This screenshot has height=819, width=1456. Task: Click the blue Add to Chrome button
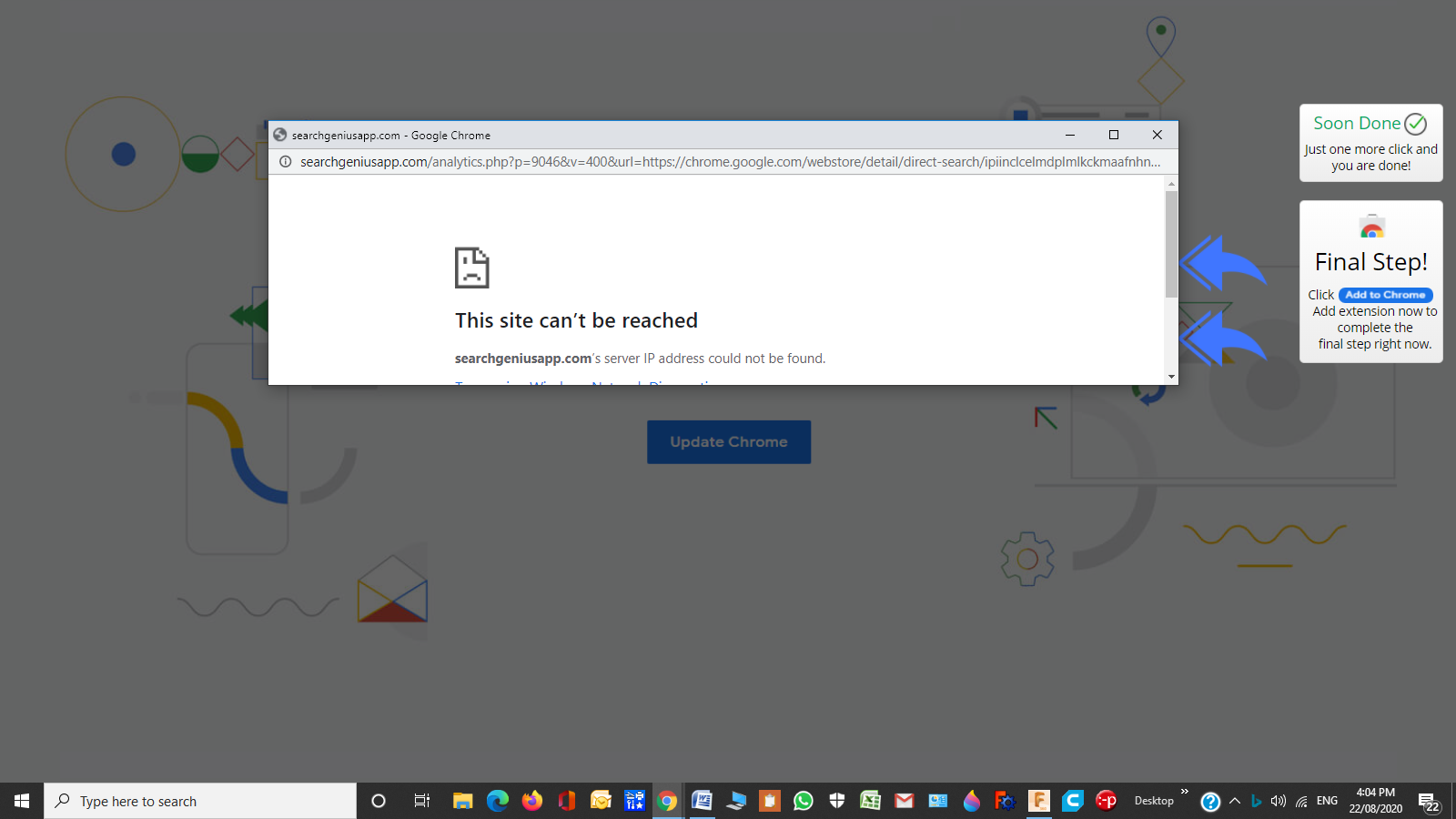pos(1385,295)
